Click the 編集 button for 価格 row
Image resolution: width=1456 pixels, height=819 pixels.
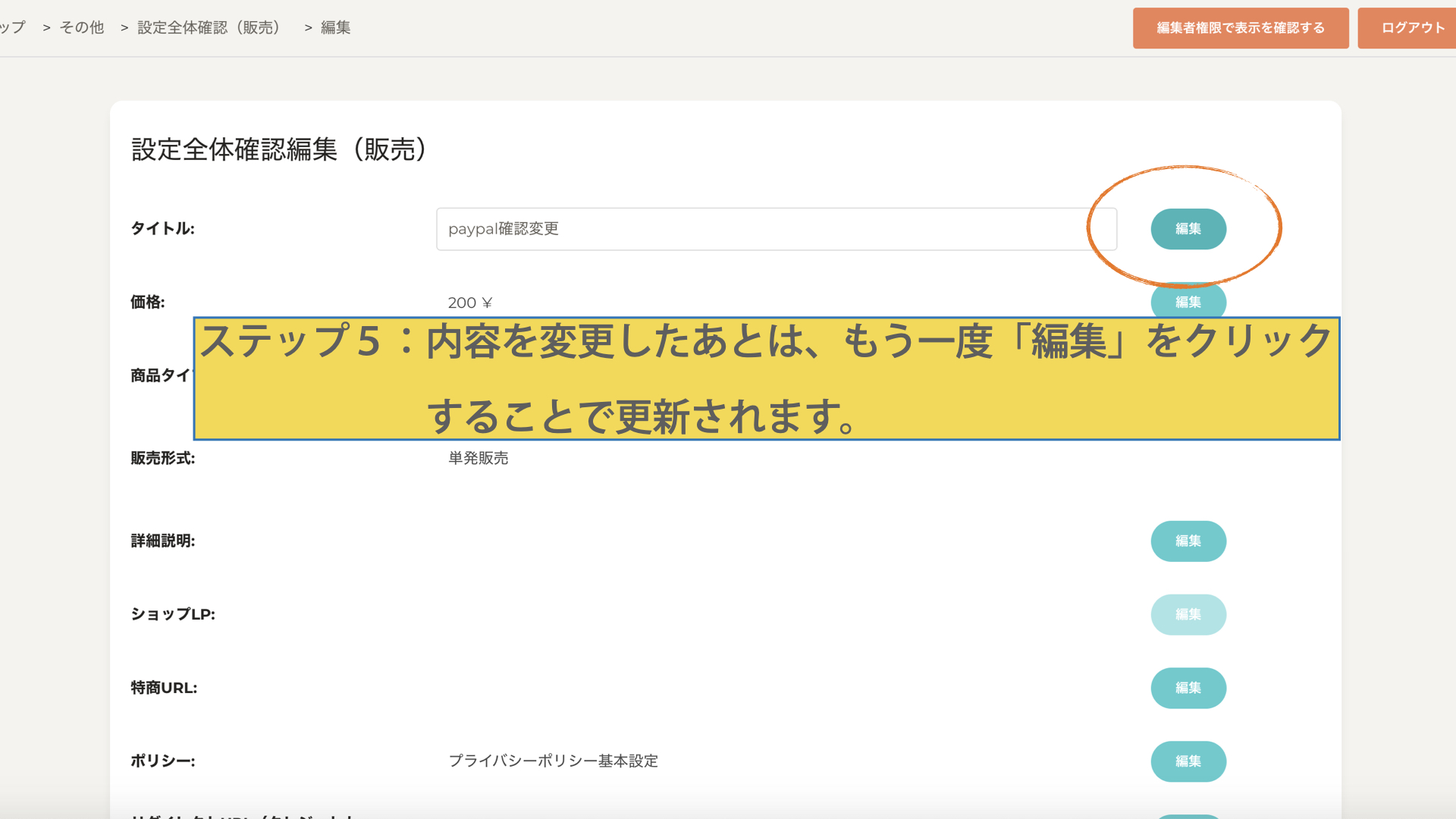pos(1188,301)
